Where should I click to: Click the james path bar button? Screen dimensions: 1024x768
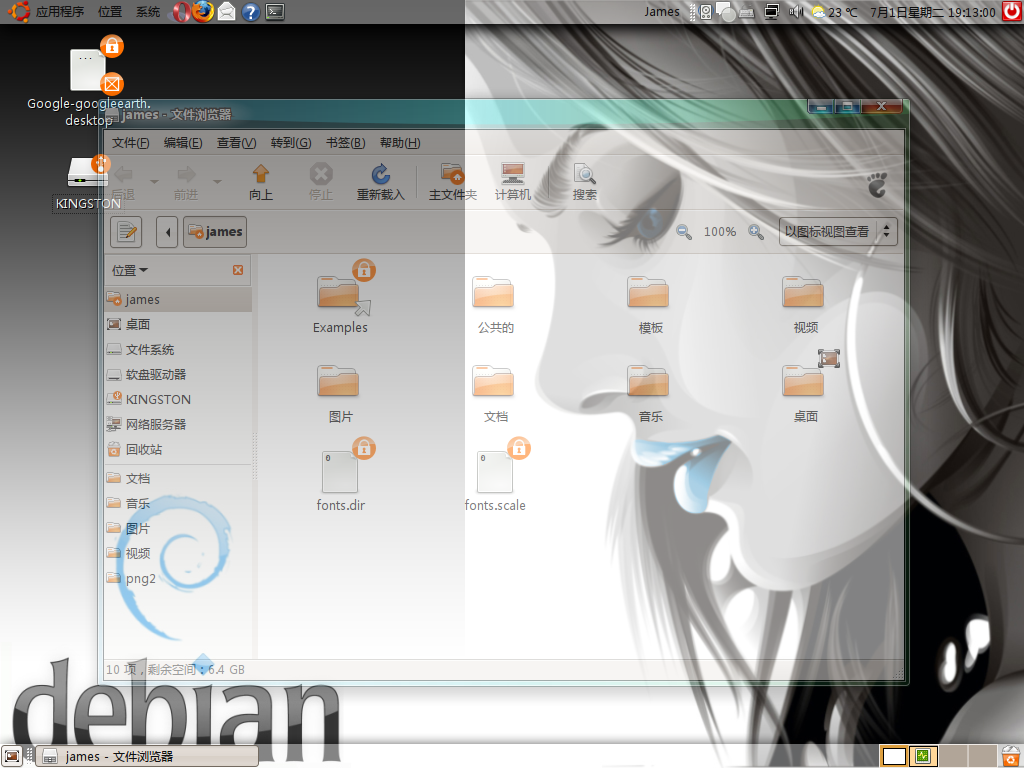[x=215, y=232]
